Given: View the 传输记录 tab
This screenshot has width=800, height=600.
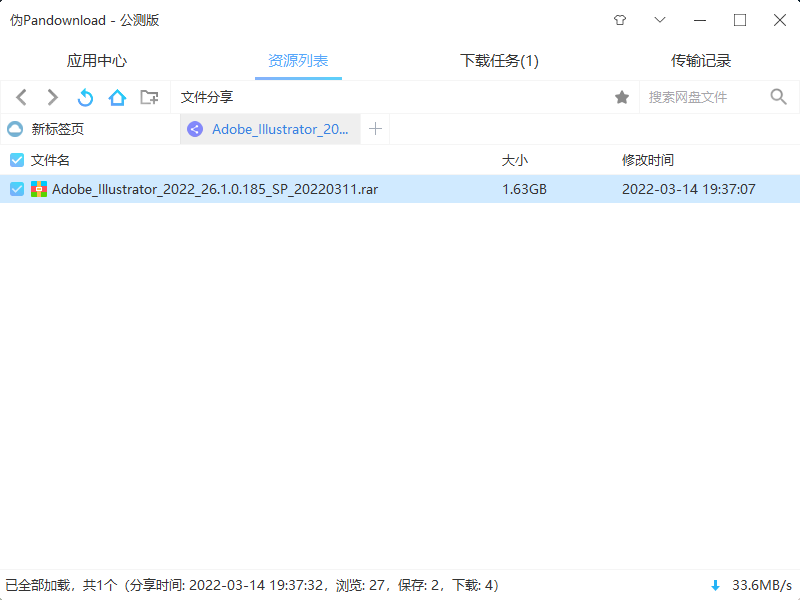Looking at the screenshot, I should pos(701,61).
